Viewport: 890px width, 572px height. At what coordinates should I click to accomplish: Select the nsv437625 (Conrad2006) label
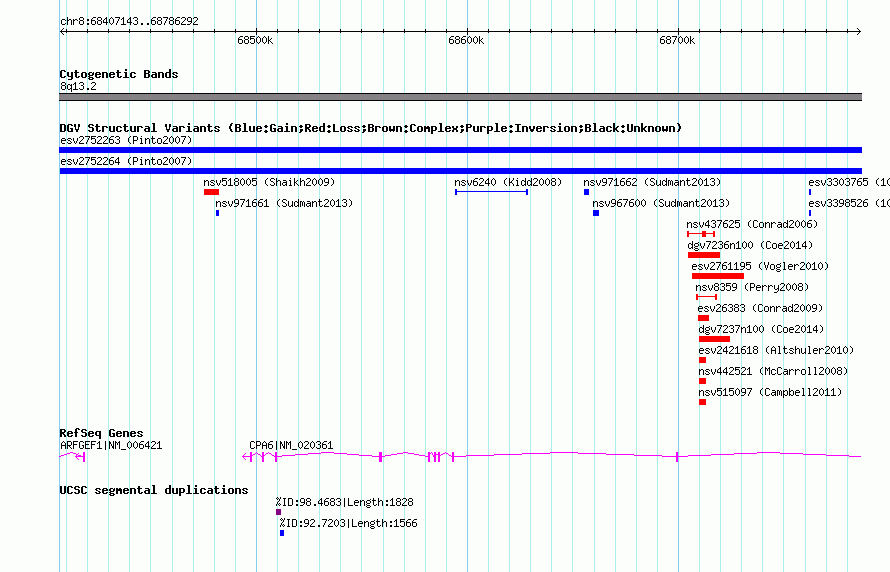(752, 224)
